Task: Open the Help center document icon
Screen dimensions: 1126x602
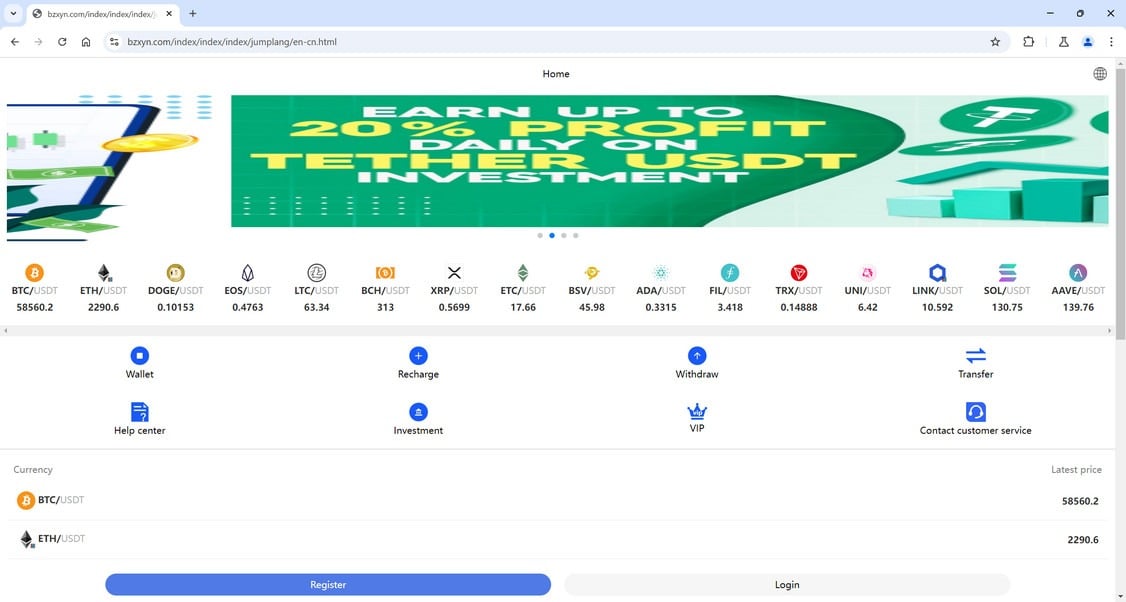Action: pyautogui.click(x=139, y=412)
